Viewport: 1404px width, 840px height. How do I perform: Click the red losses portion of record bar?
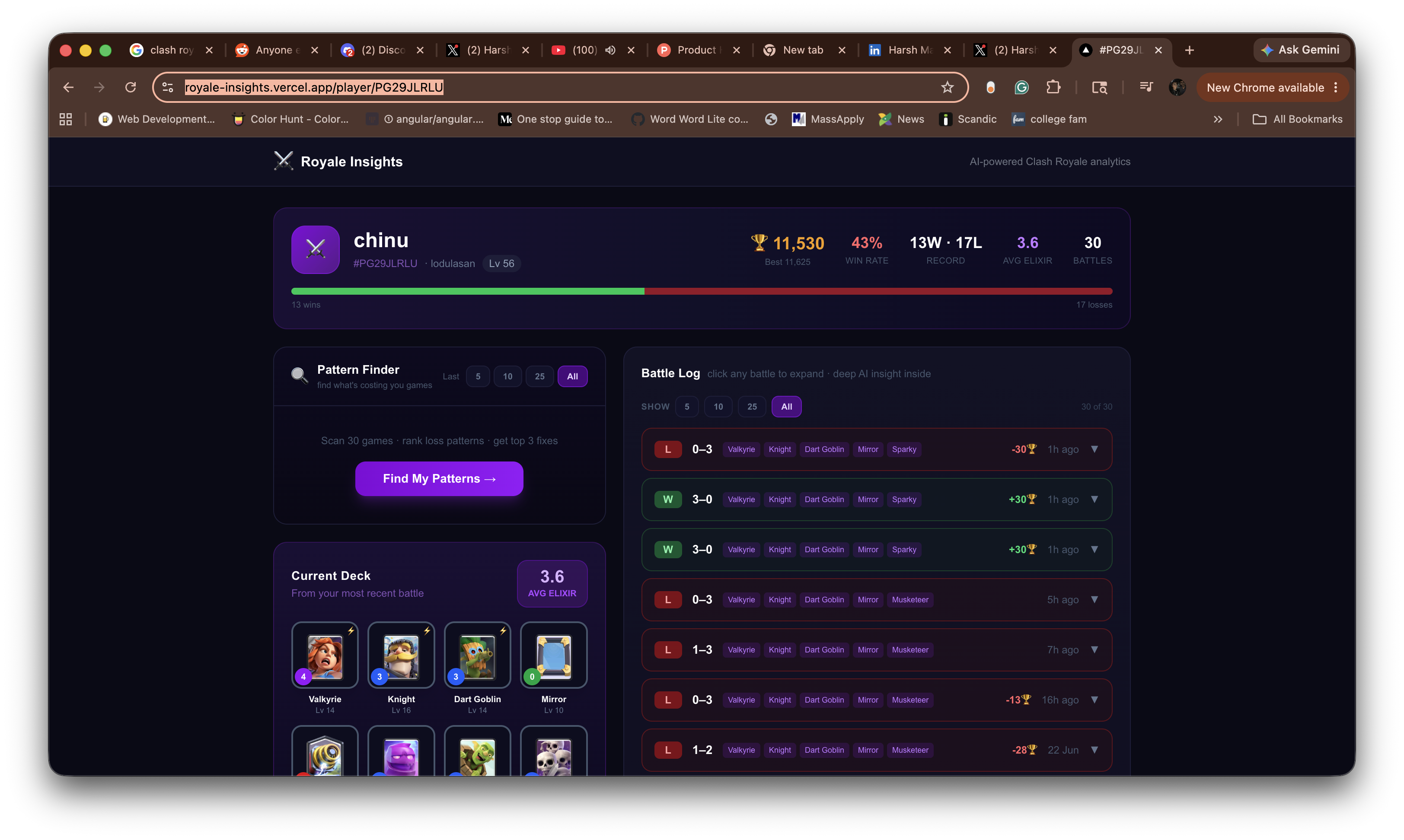click(878, 291)
